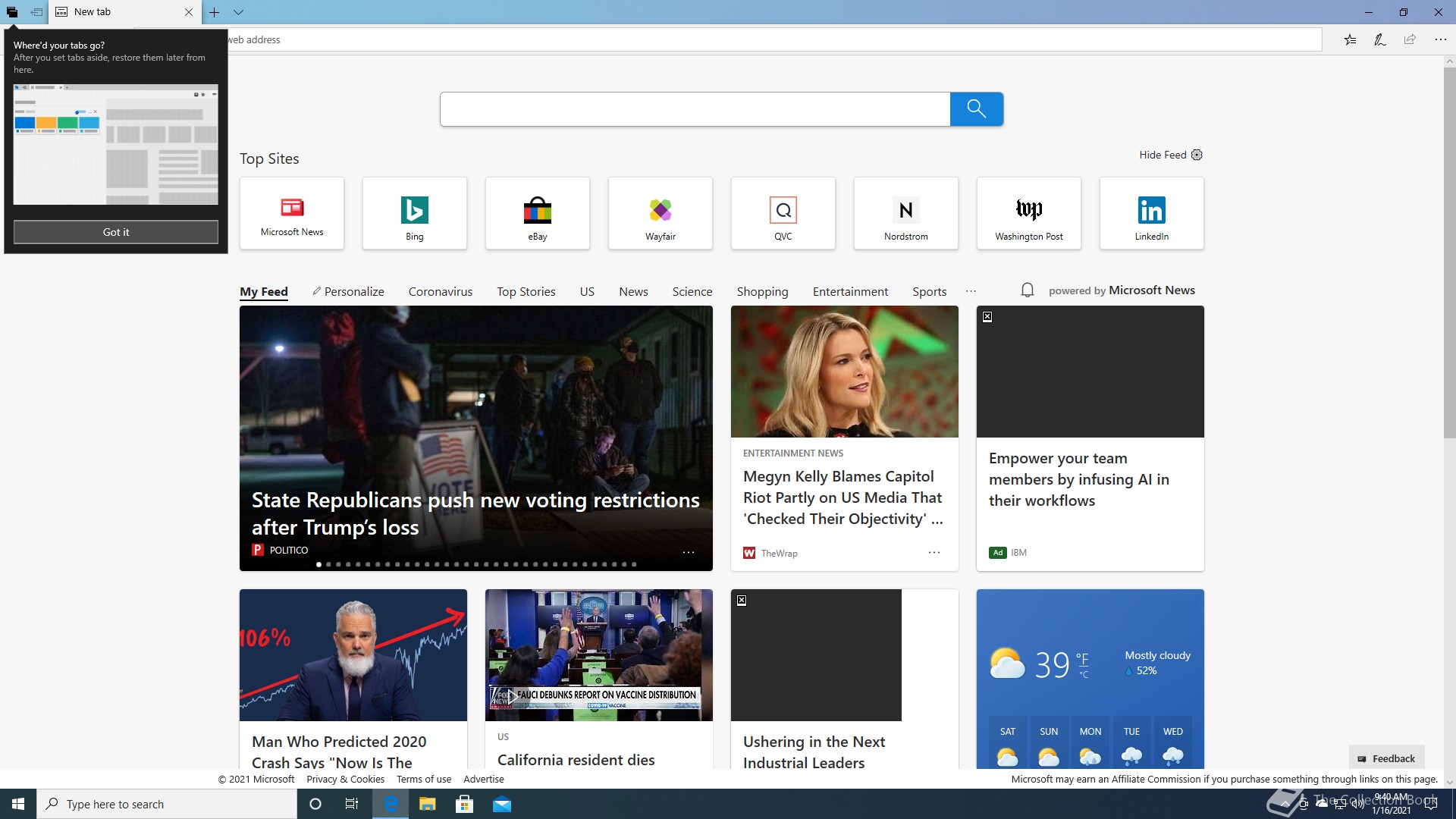Open File Explorer from taskbar
Image resolution: width=1456 pixels, height=819 pixels.
point(428,804)
